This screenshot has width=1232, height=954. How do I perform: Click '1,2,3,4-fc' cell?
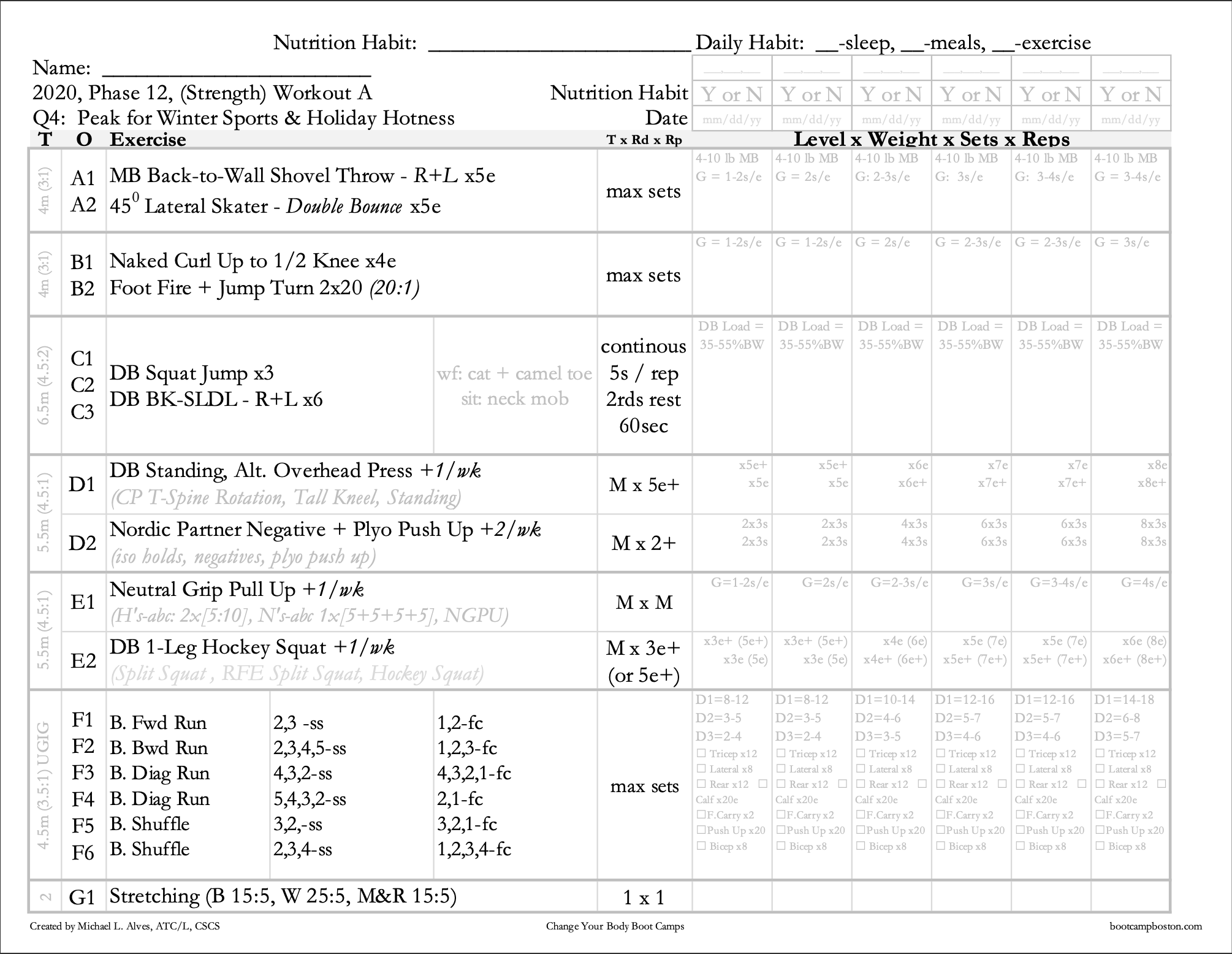(474, 850)
